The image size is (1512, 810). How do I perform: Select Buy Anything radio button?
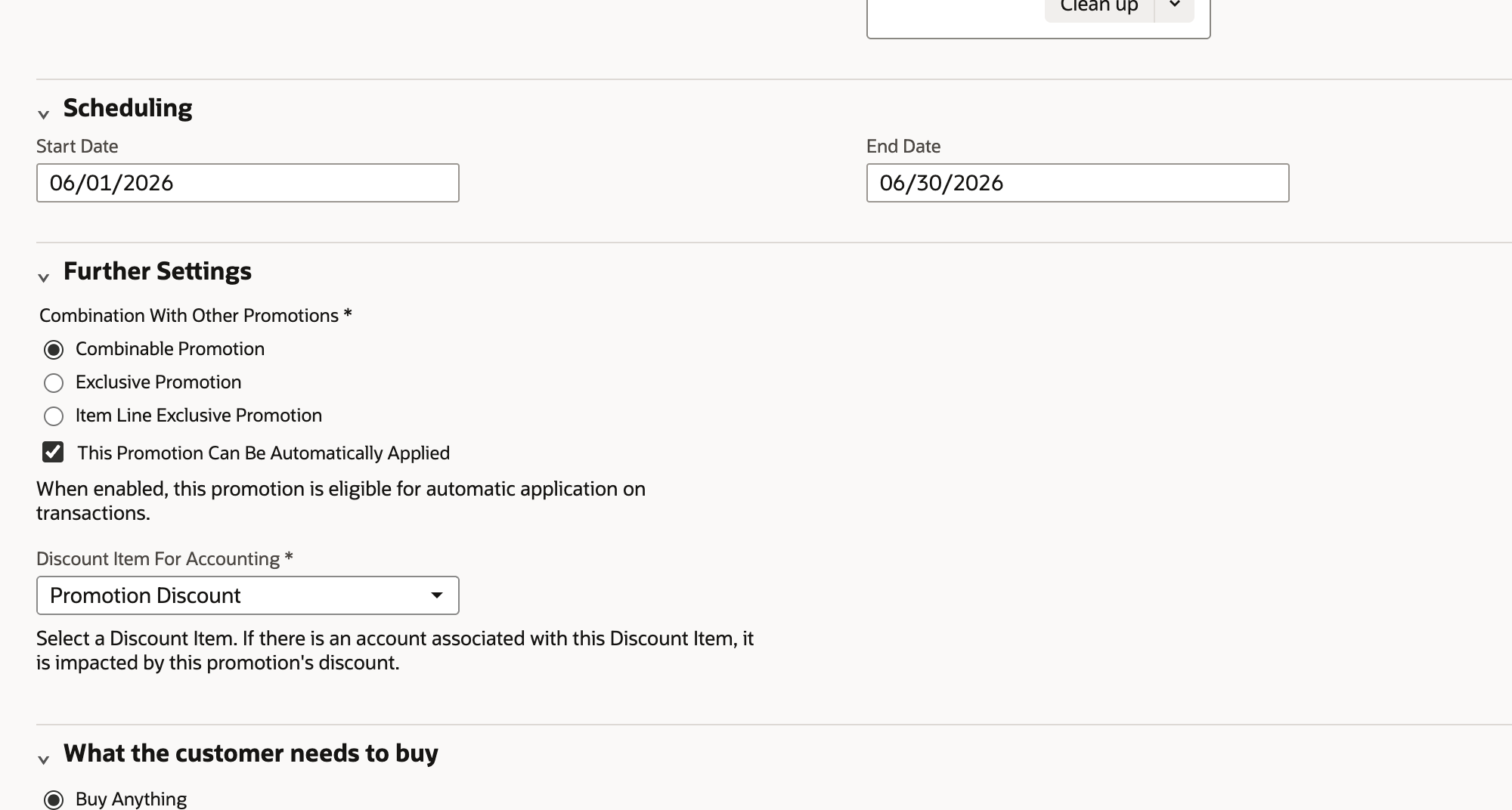pos(54,799)
